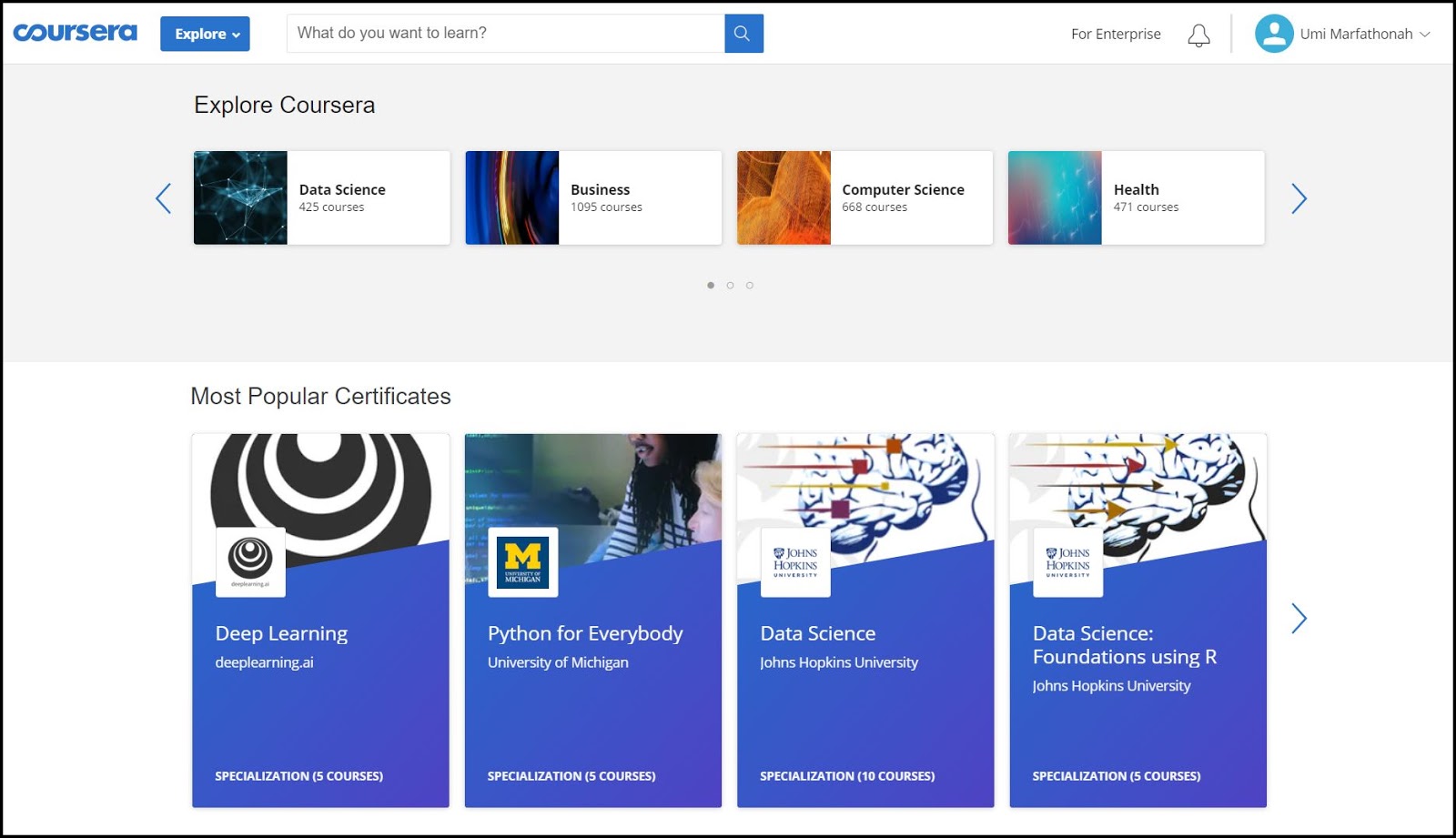The width and height of the screenshot is (1456, 838).
Task: Click the Coursera logo
Action: click(x=76, y=31)
